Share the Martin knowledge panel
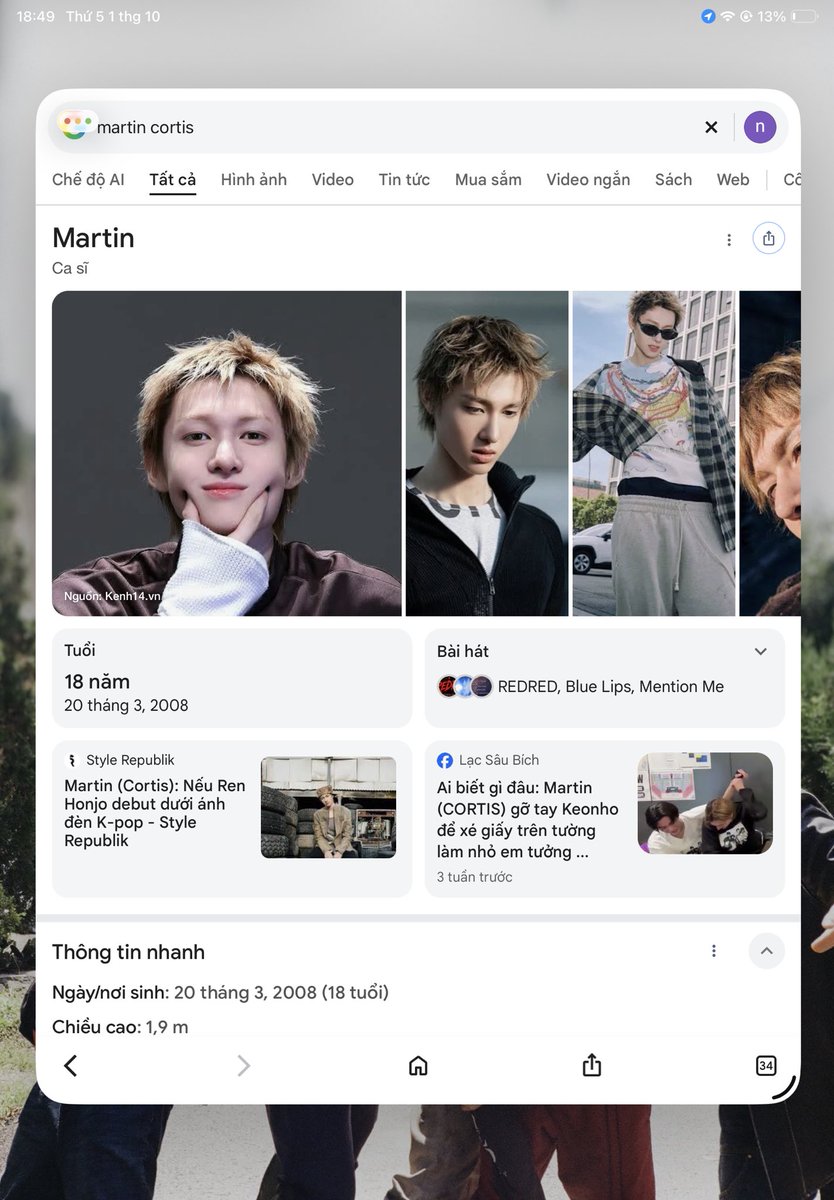This screenshot has width=834, height=1200. coord(768,238)
